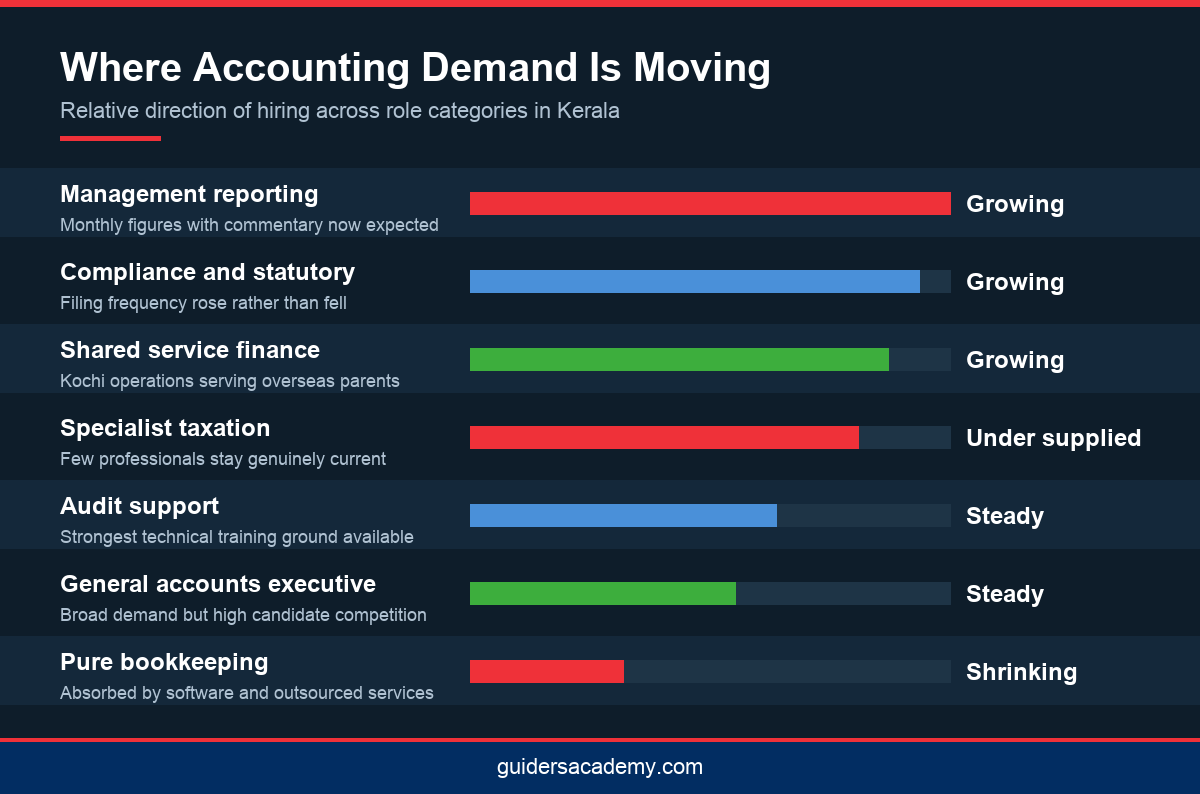1200x794 pixels.
Task: Click 'Monthly figures with commentary now expected'
Action: [249, 225]
